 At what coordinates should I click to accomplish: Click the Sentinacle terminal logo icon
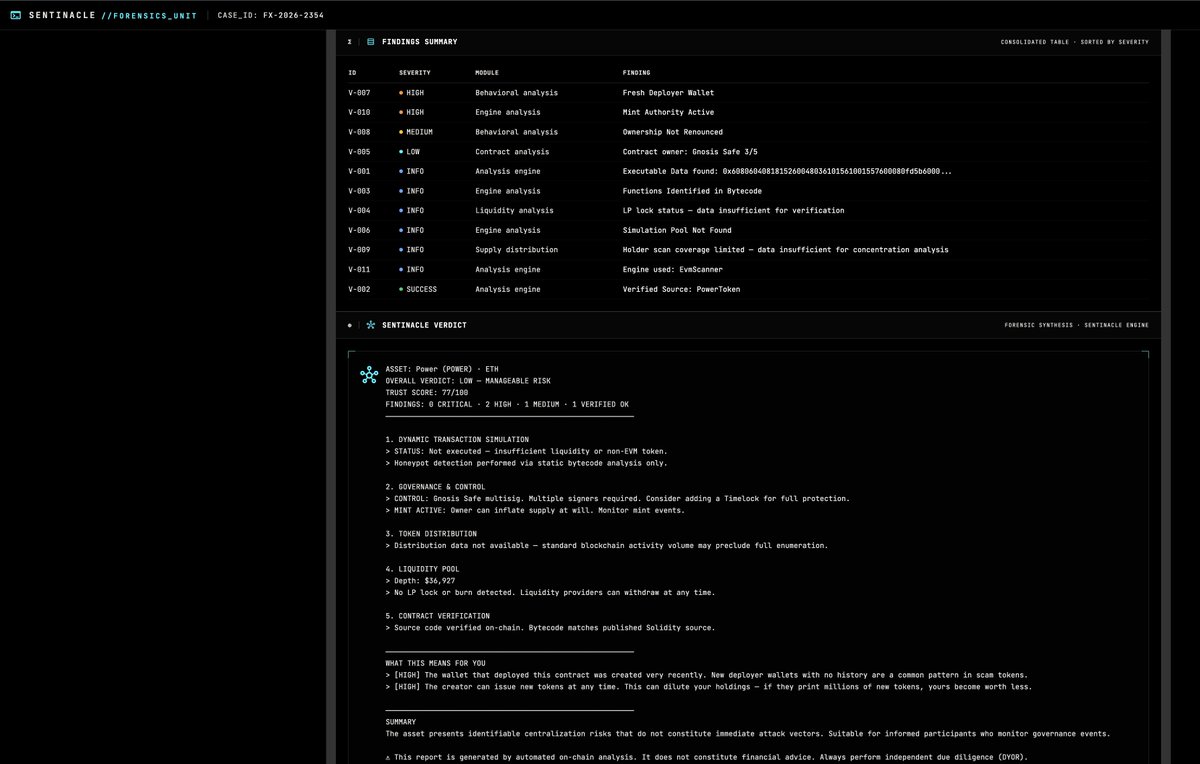pos(15,15)
